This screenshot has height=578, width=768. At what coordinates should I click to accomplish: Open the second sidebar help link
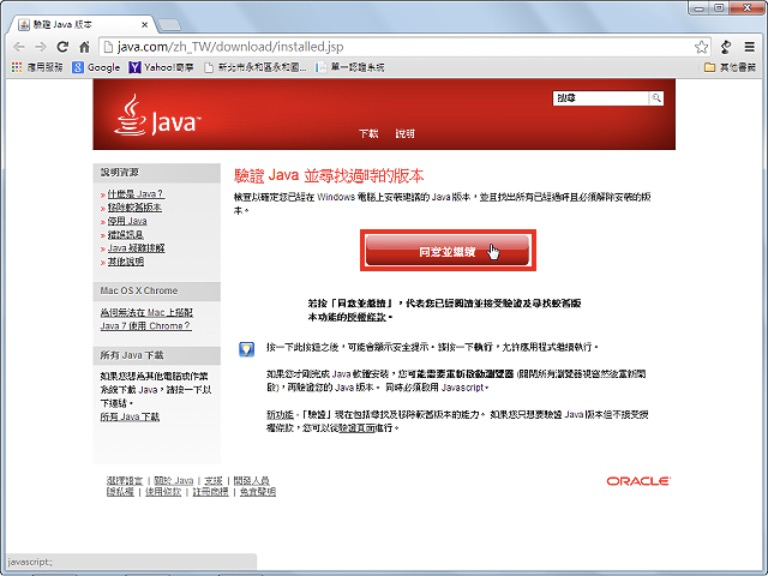click(134, 207)
